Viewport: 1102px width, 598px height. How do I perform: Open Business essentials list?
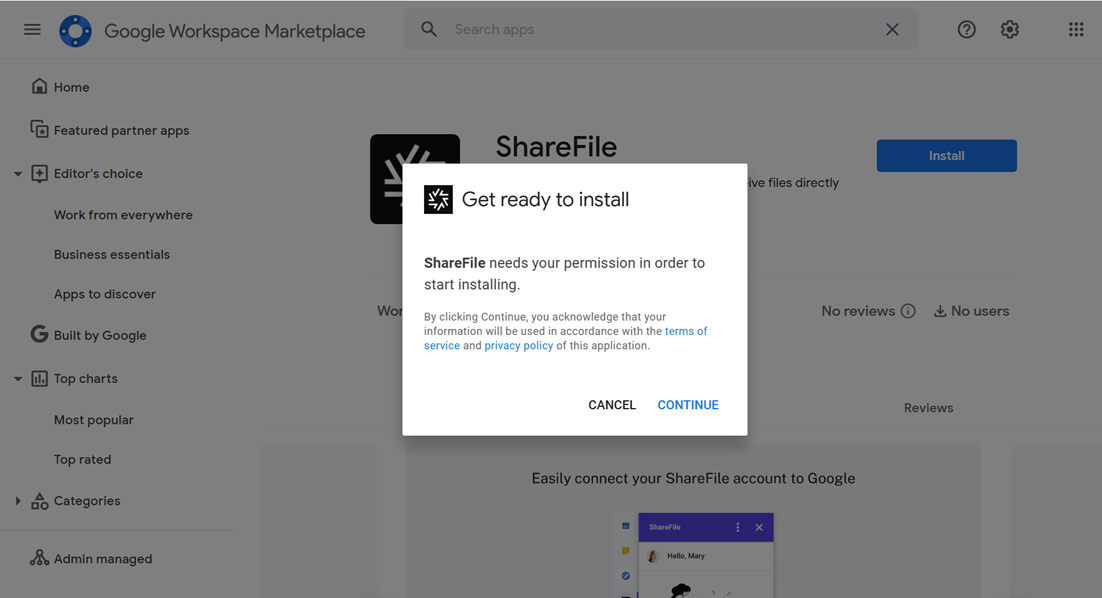click(112, 254)
